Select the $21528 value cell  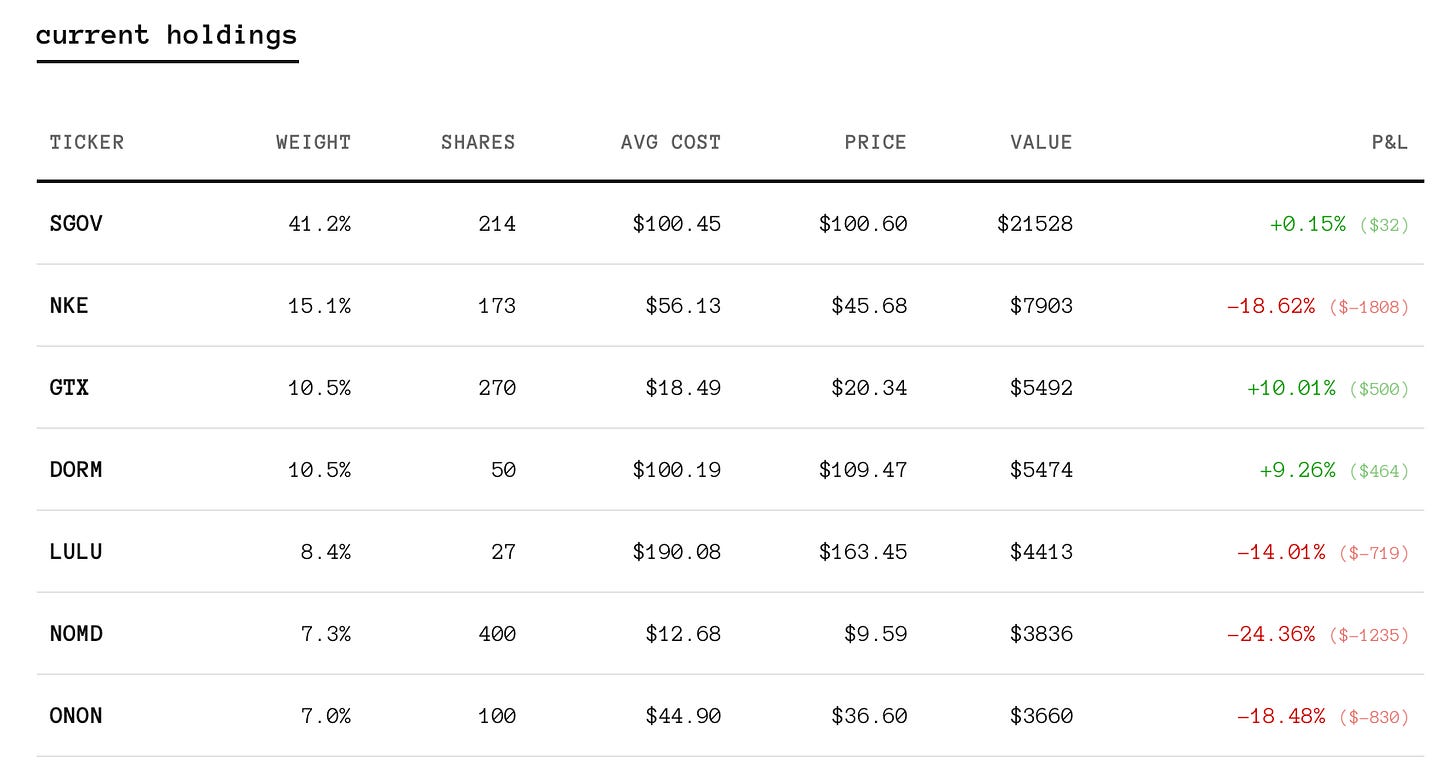pyautogui.click(x=1035, y=224)
